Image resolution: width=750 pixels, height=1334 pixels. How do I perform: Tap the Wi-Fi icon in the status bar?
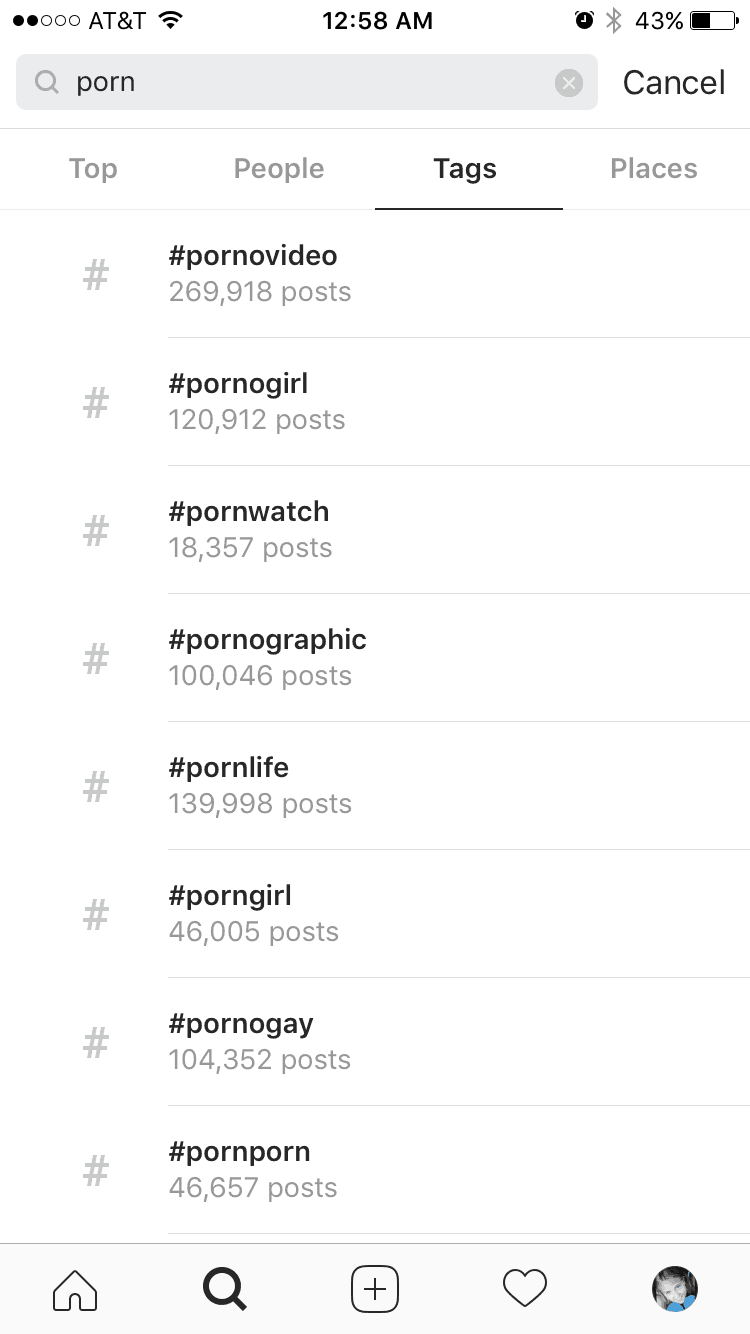pos(170,21)
